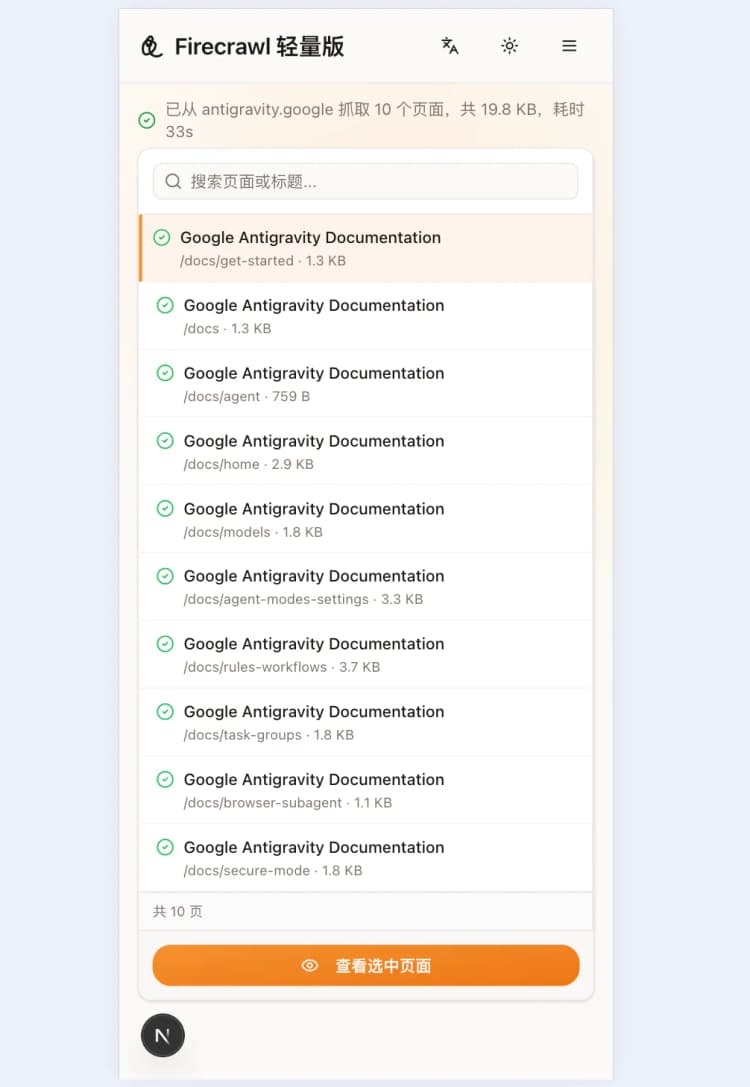The height and width of the screenshot is (1087, 750).
Task: Click the search pages input field
Action: [365, 181]
